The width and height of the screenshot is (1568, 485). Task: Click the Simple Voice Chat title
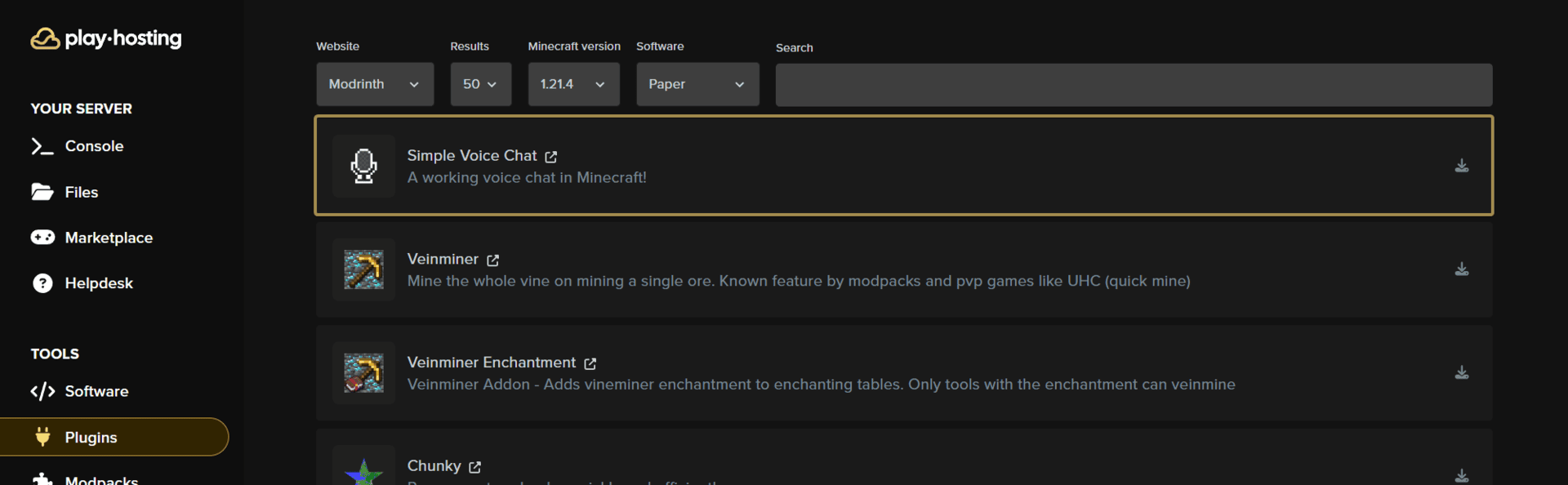tap(472, 155)
